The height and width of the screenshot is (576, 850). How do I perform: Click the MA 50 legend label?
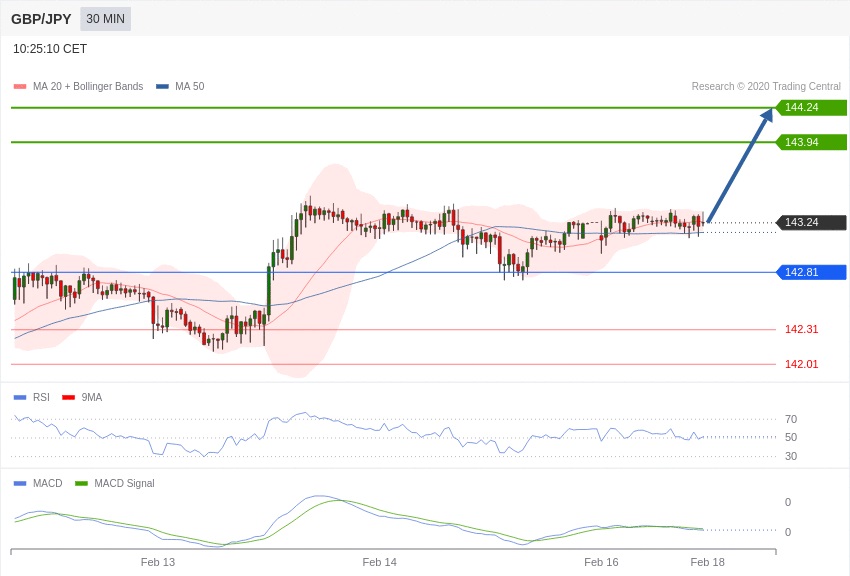click(x=190, y=86)
